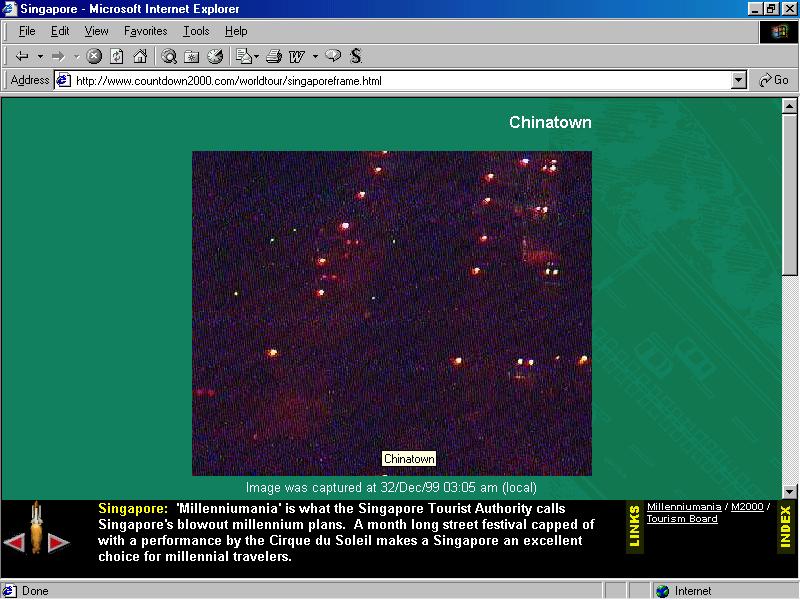Image resolution: width=800 pixels, height=600 pixels.
Task: Open the Forward button history dropdown
Action: tap(76, 56)
